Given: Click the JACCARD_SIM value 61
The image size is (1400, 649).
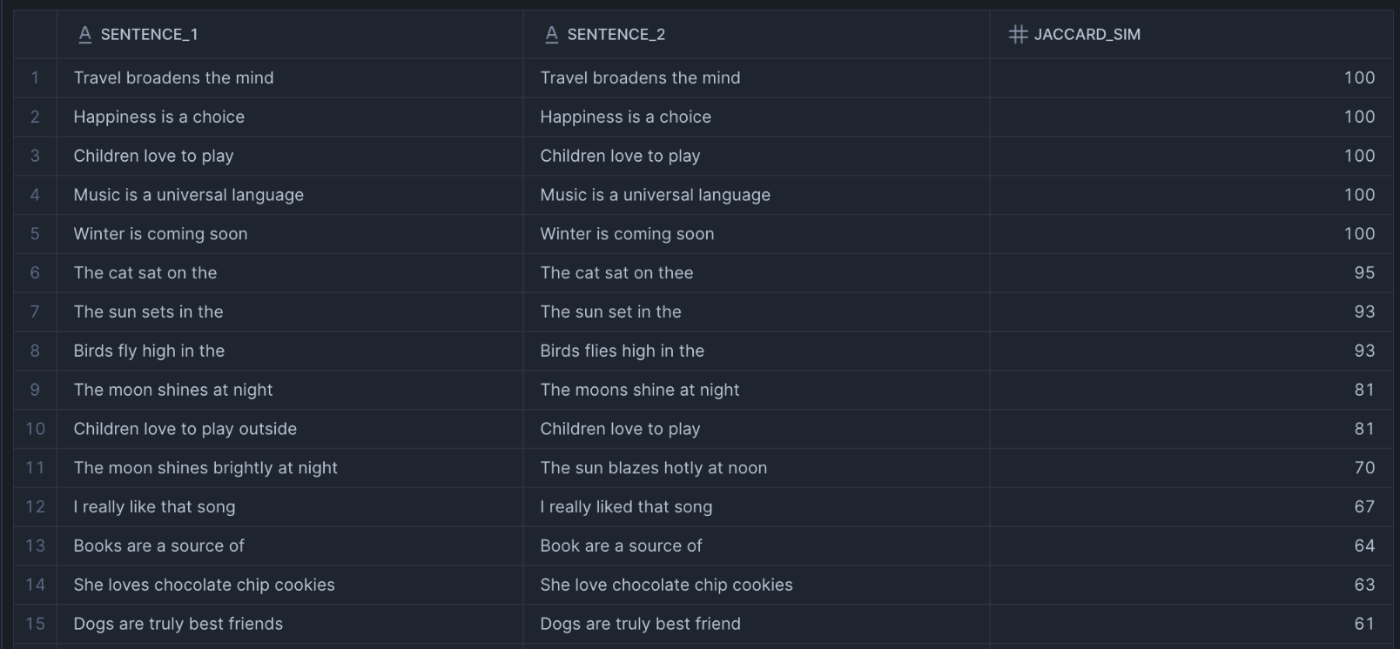Looking at the screenshot, I should tap(1364, 624).
